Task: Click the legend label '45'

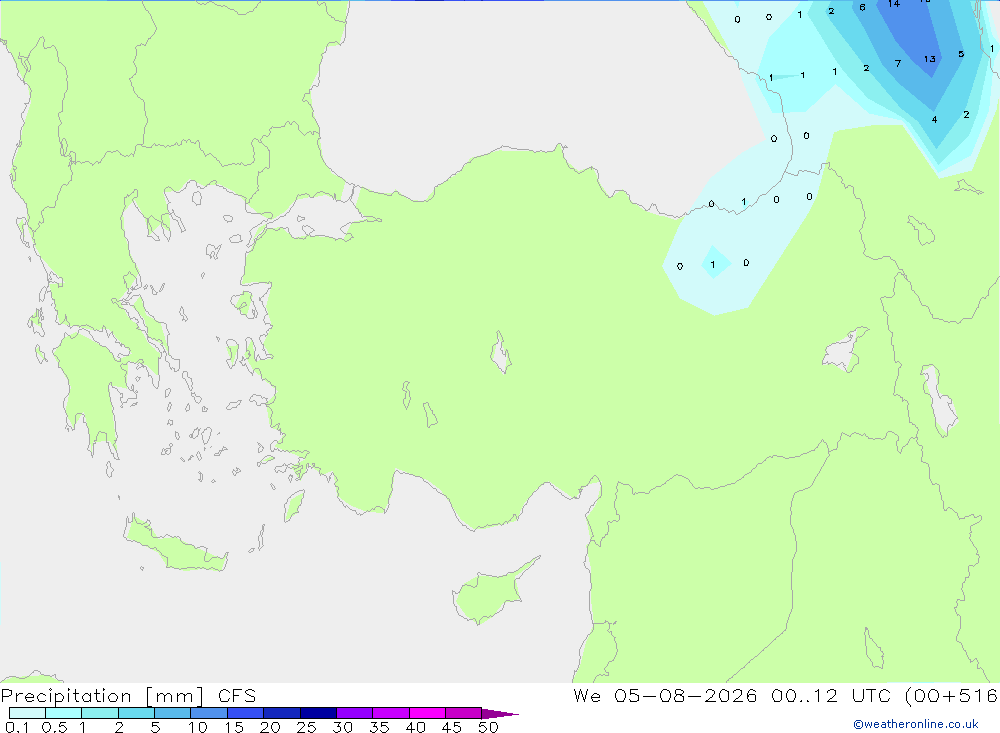Action: (x=452, y=727)
